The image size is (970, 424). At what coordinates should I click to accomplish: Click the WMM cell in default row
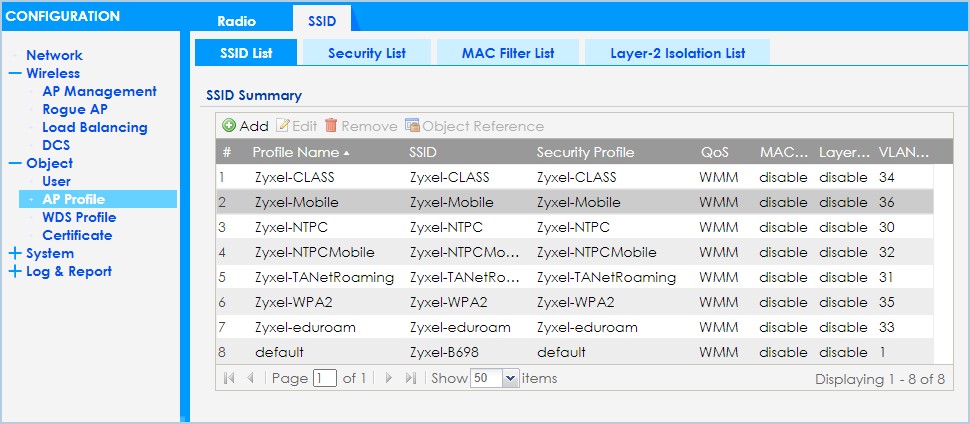tap(719, 353)
